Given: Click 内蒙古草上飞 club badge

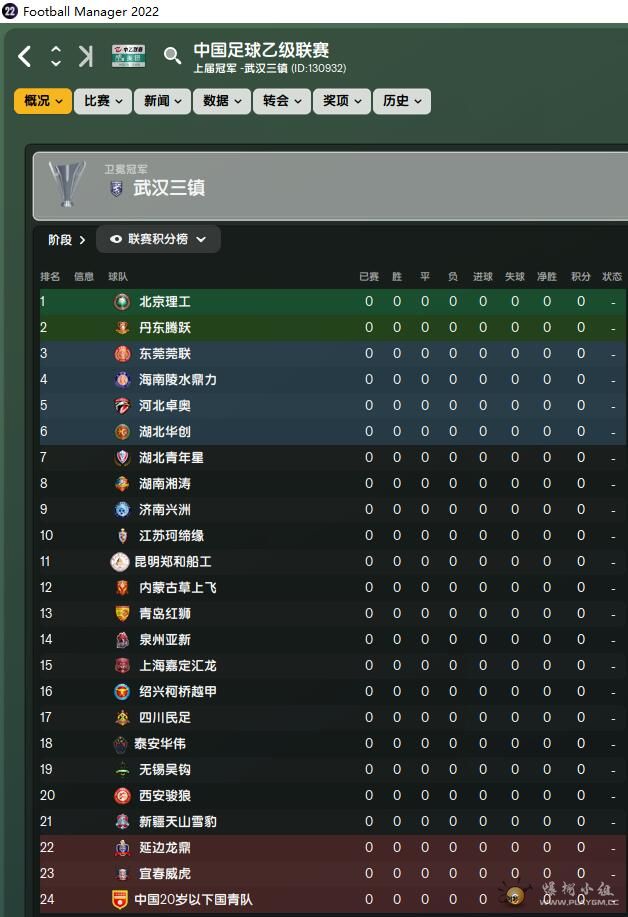Looking at the screenshot, I should 122,587.
